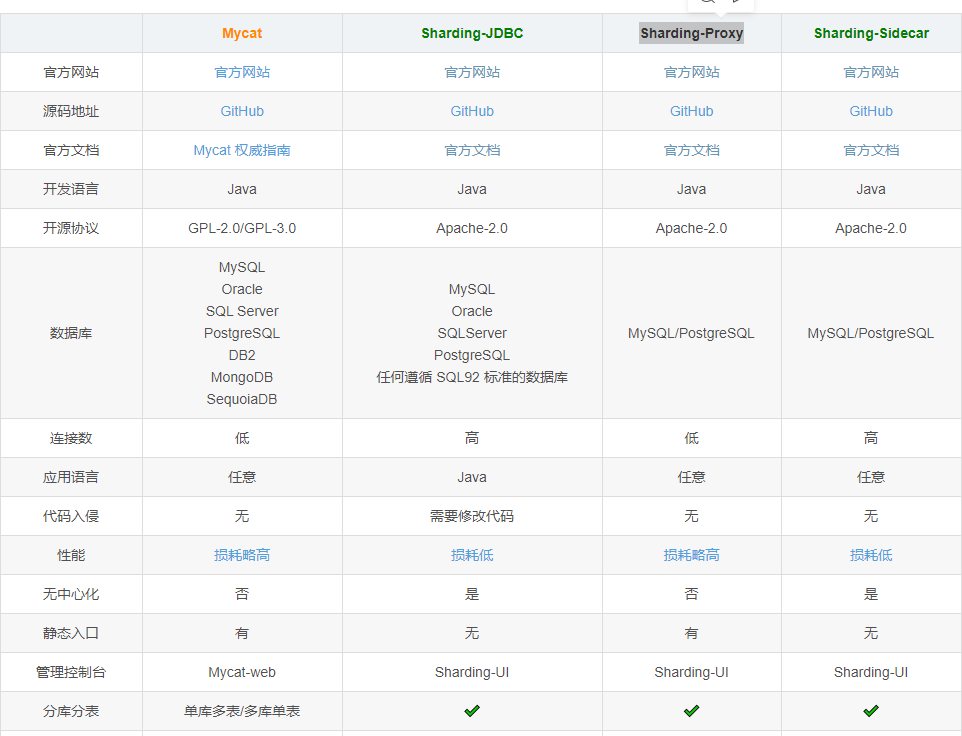Viewport: 962px width, 736px height.
Task: Click the 应用语言 row label
Action: tap(71, 477)
